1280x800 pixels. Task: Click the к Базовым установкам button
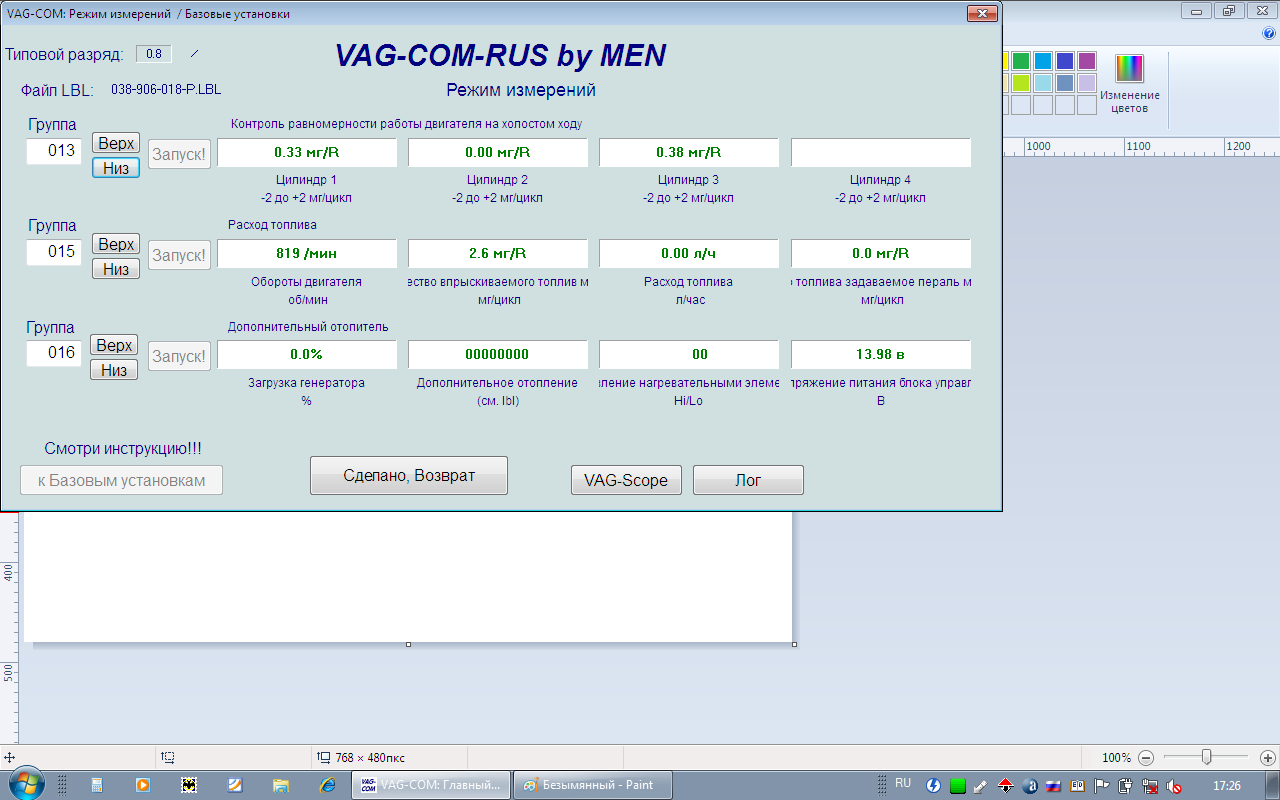pos(121,480)
